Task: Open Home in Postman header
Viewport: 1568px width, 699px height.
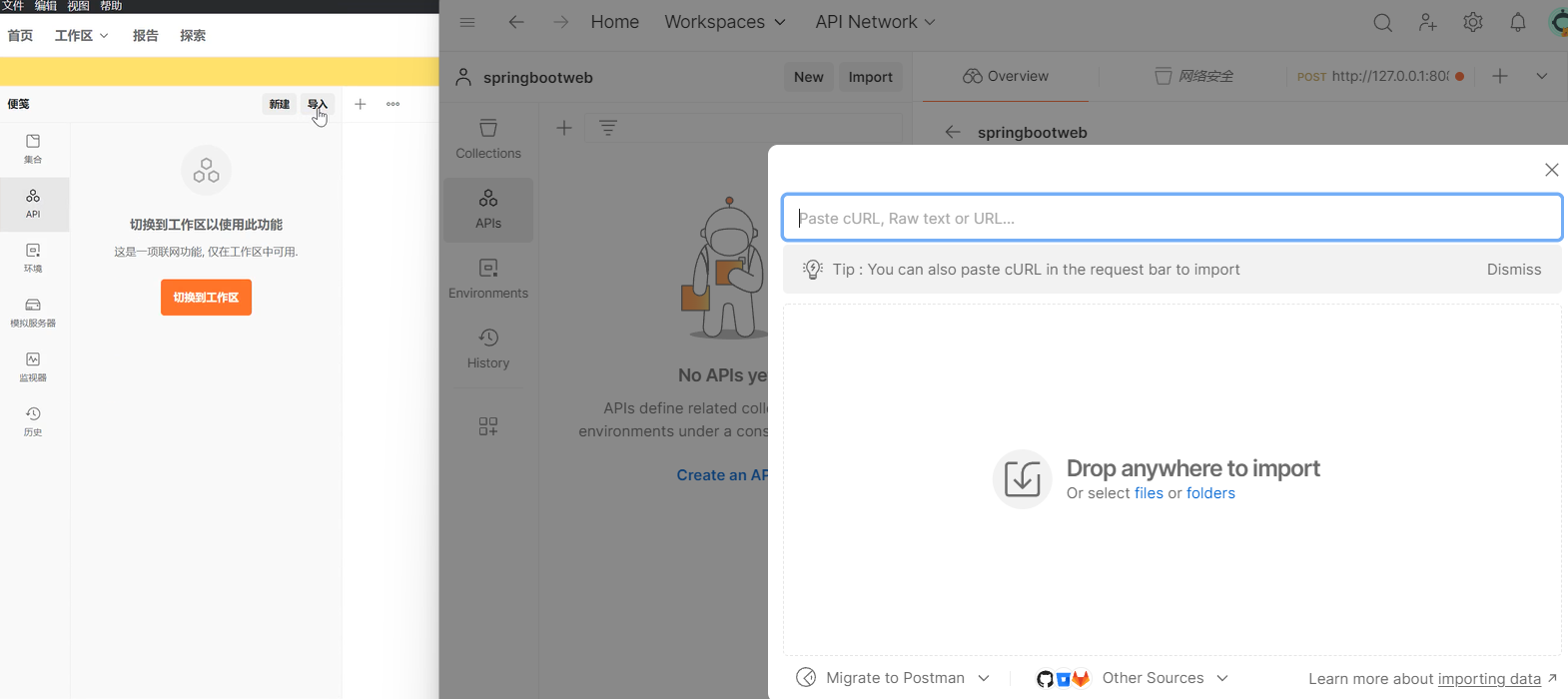Action: click(615, 22)
